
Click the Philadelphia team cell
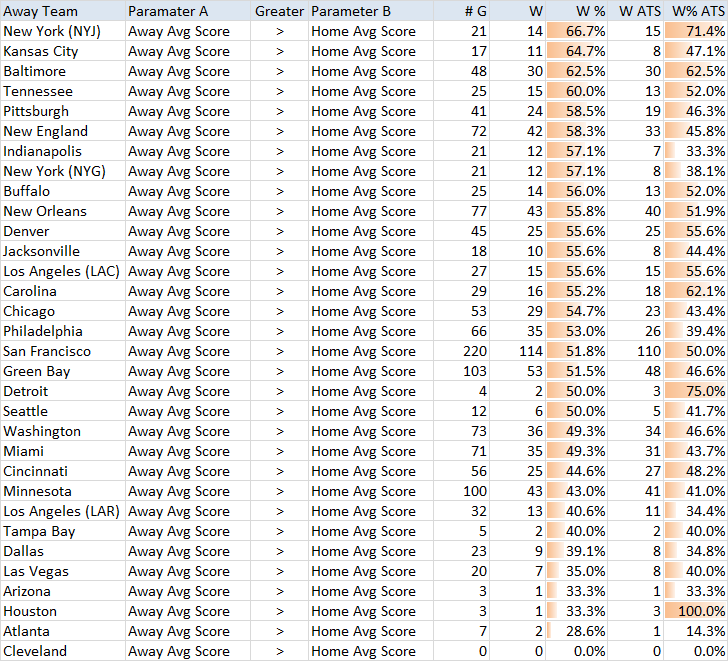click(x=63, y=330)
